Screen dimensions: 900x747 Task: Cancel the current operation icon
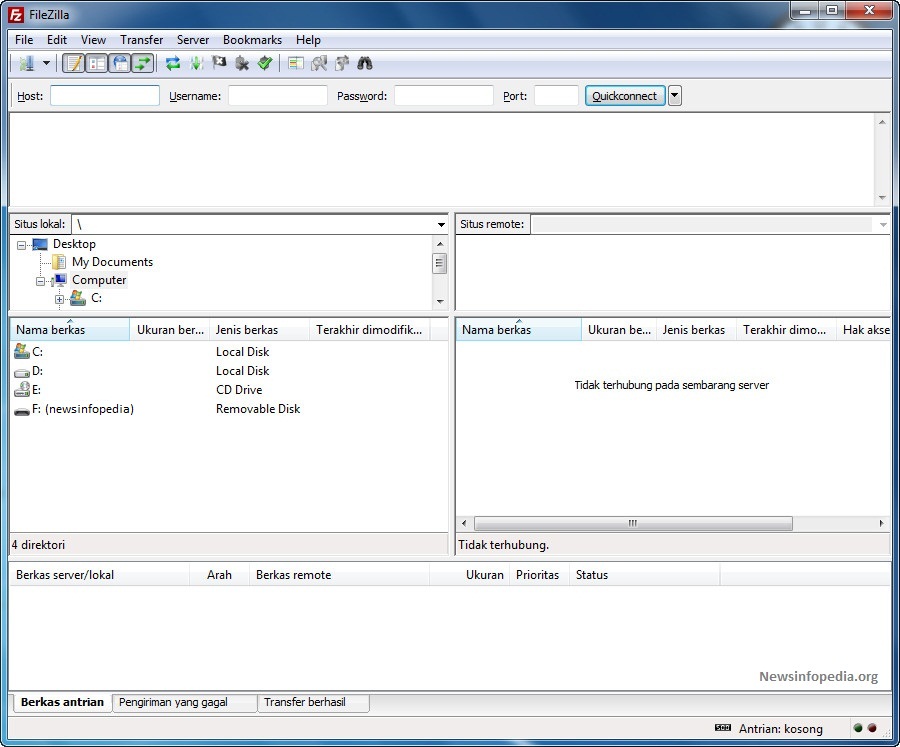point(219,63)
